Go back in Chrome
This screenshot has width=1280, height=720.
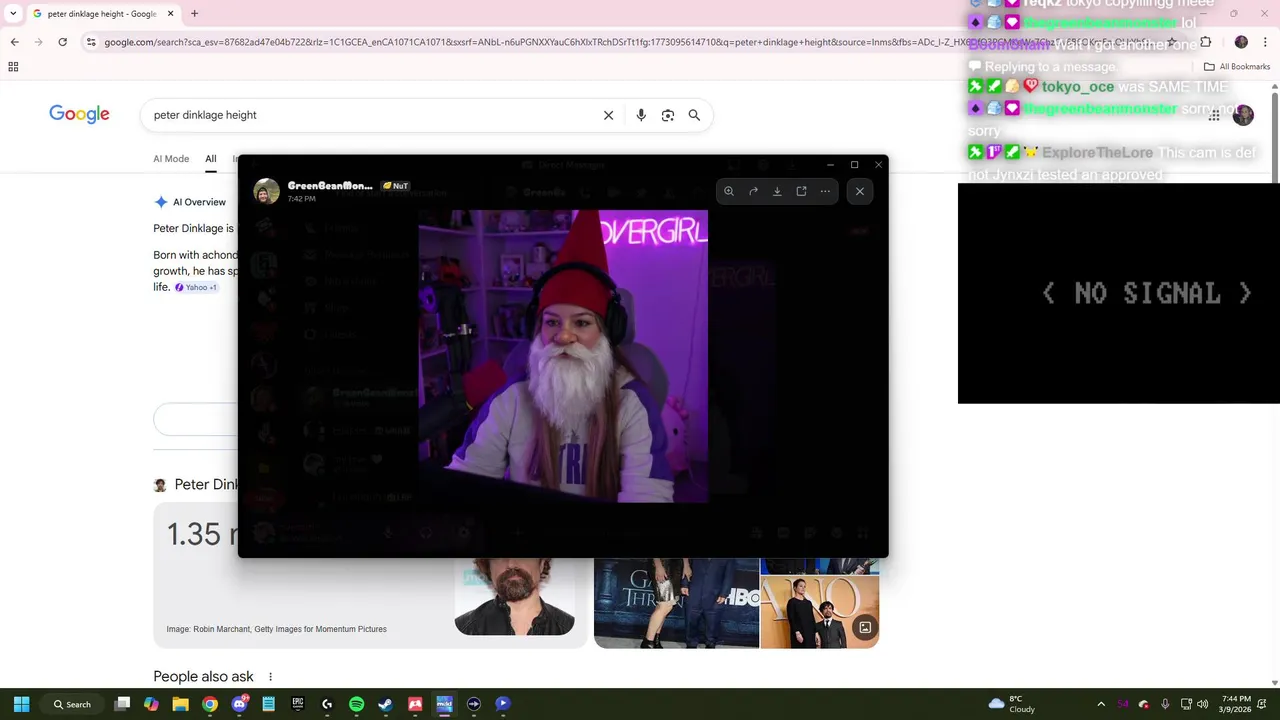(x=14, y=42)
